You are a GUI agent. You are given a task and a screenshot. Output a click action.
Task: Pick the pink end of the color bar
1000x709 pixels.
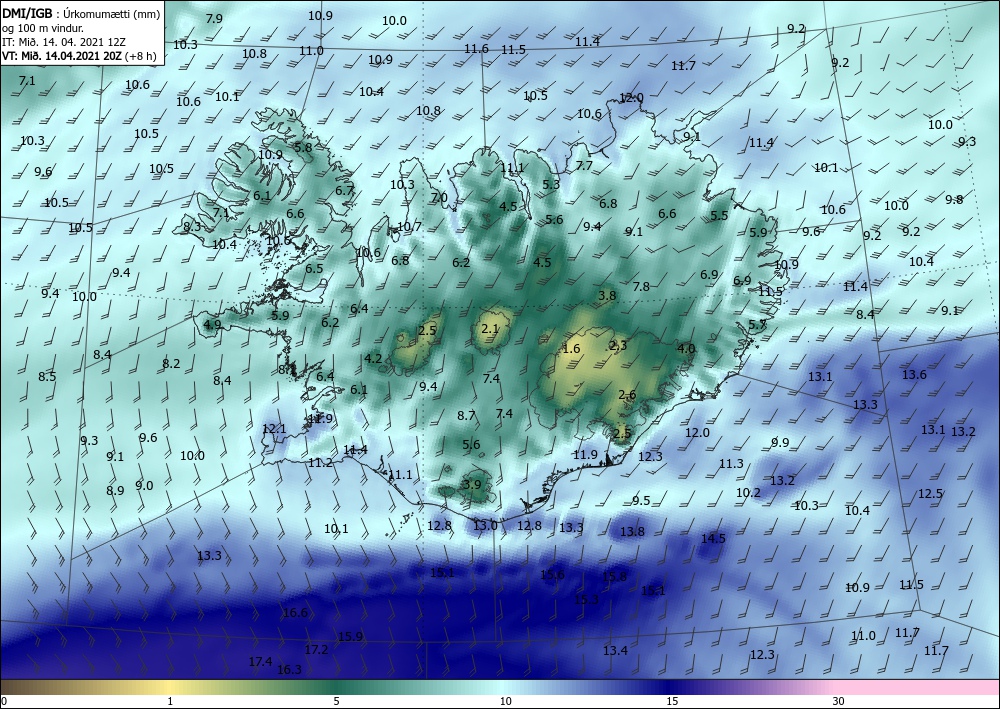(x=918, y=687)
